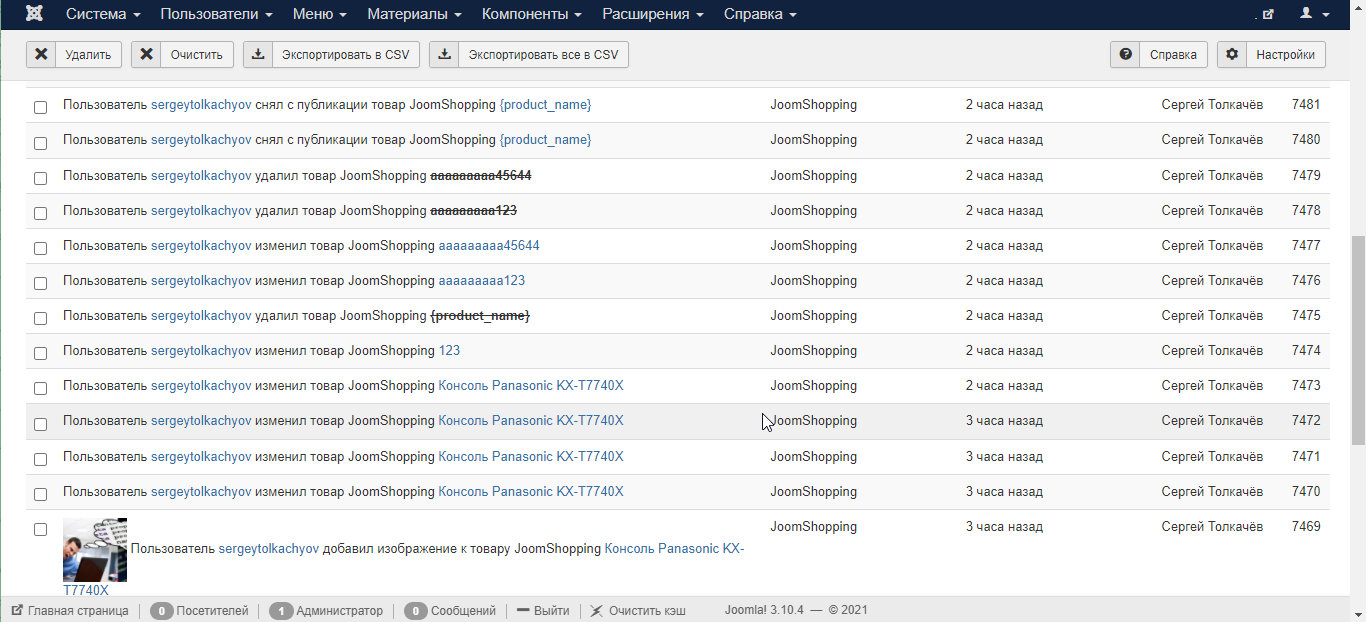The width and height of the screenshot is (1366, 622).
Task: Click the external site preview icon
Action: tap(1267, 14)
